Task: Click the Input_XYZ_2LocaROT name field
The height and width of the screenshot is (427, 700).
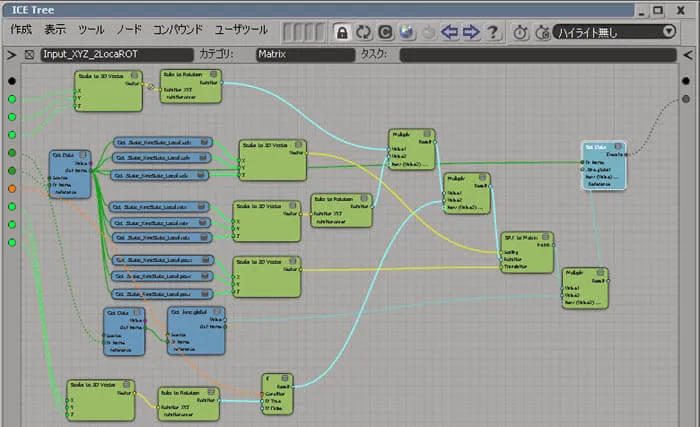Action: point(117,54)
